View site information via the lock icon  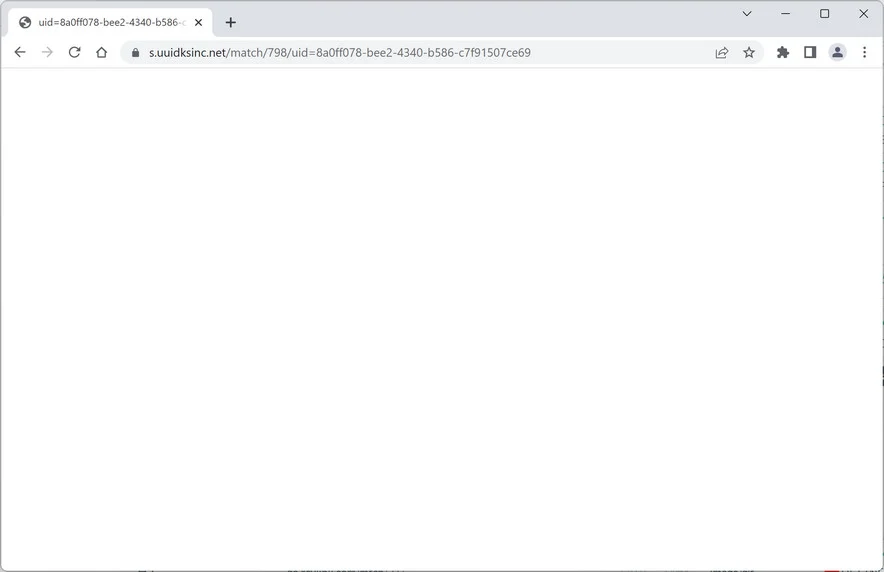(135, 52)
